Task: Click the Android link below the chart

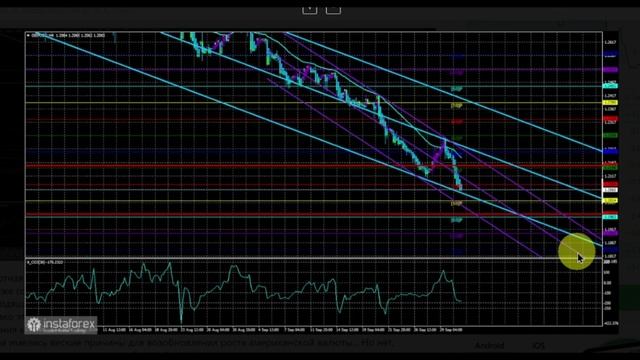Action: (489, 346)
